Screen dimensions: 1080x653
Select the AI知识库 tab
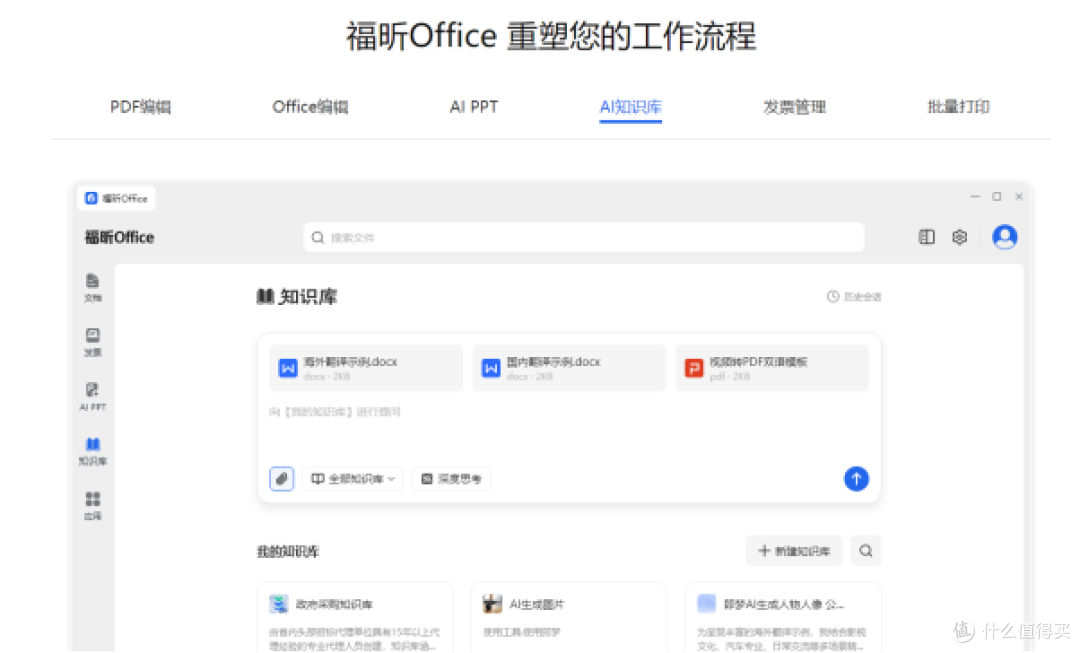[x=630, y=107]
